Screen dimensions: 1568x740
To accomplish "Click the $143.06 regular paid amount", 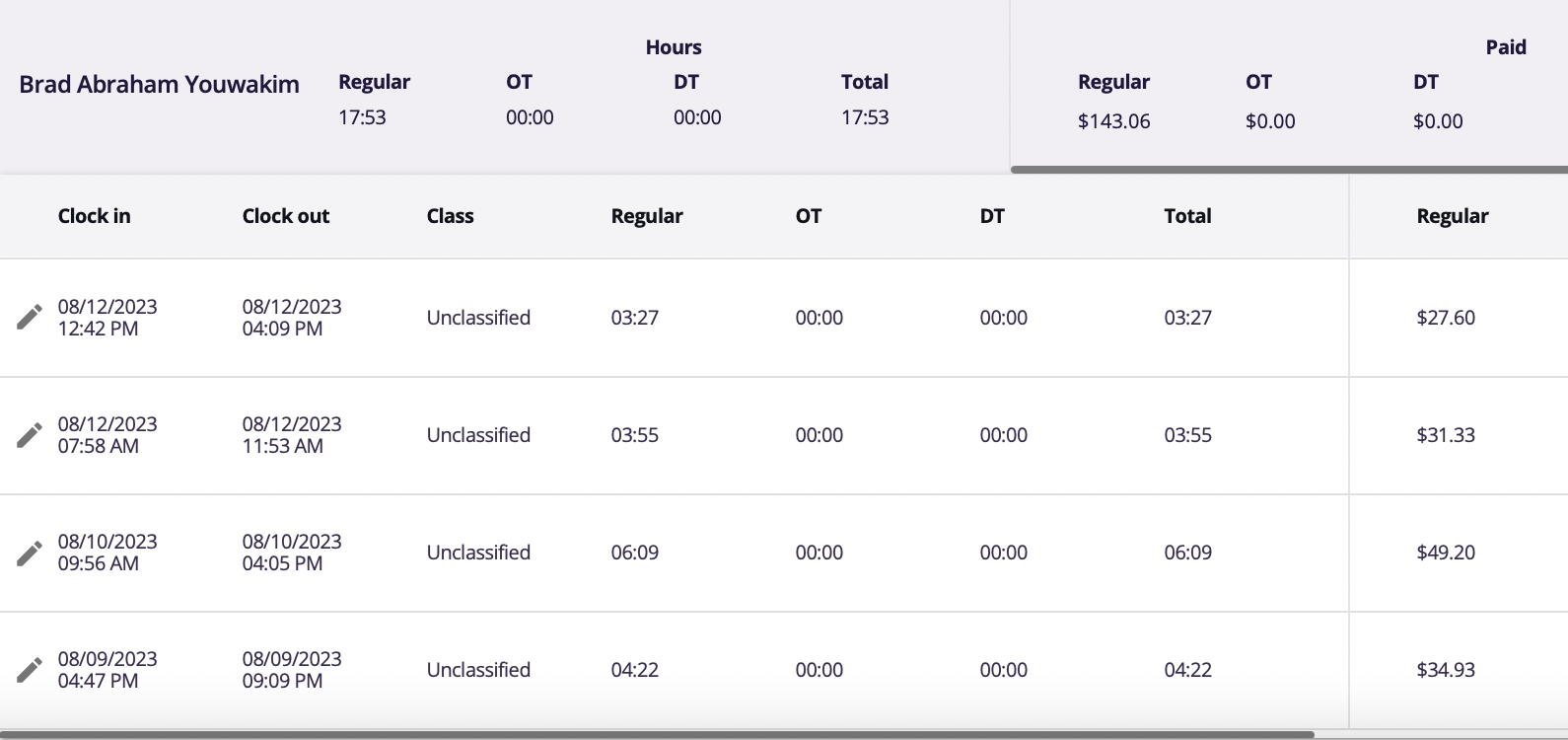I will pyautogui.click(x=1113, y=121).
